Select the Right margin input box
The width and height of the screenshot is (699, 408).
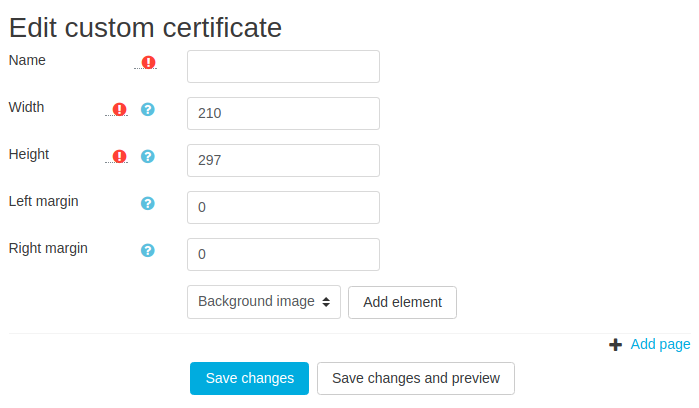(283, 255)
